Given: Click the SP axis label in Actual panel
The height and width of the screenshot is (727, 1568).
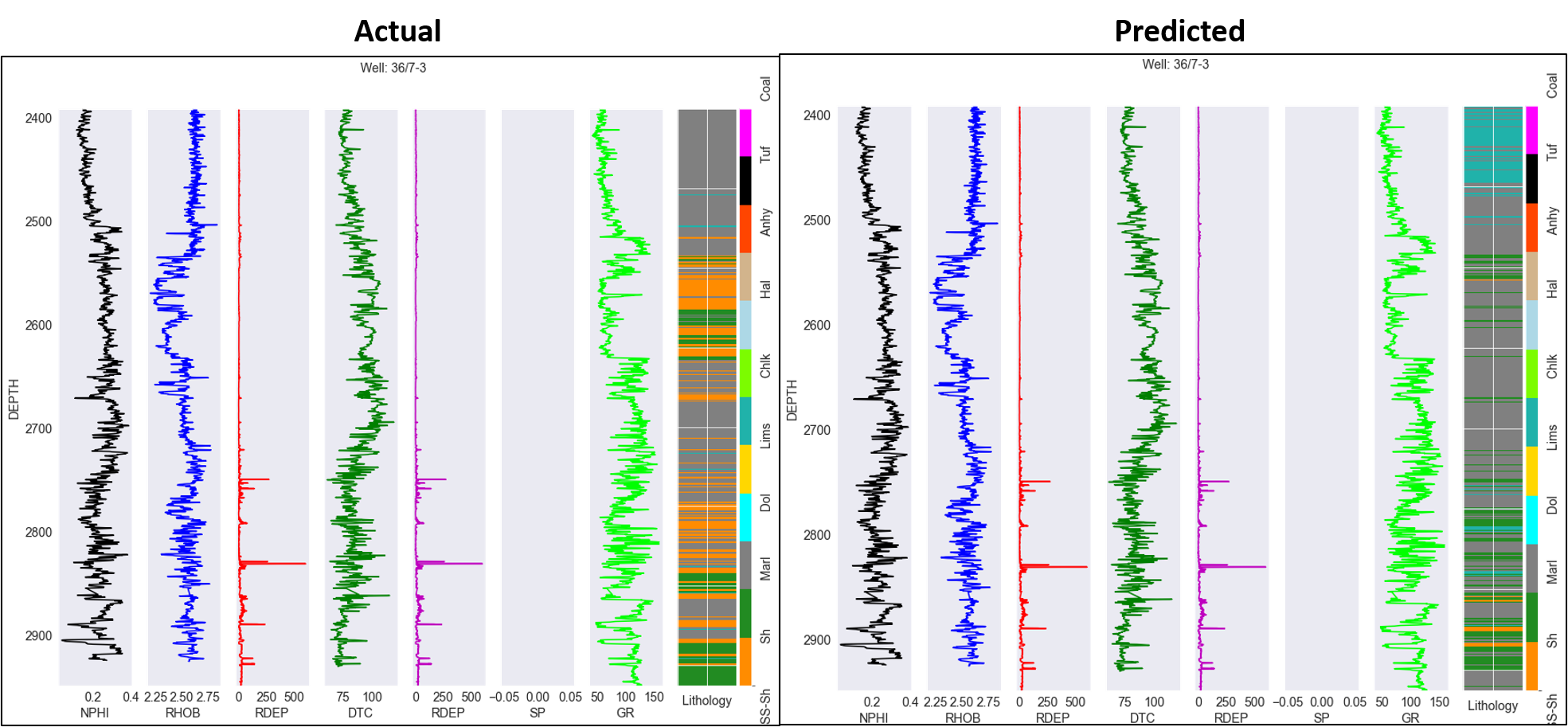Looking at the screenshot, I should (x=538, y=713).
